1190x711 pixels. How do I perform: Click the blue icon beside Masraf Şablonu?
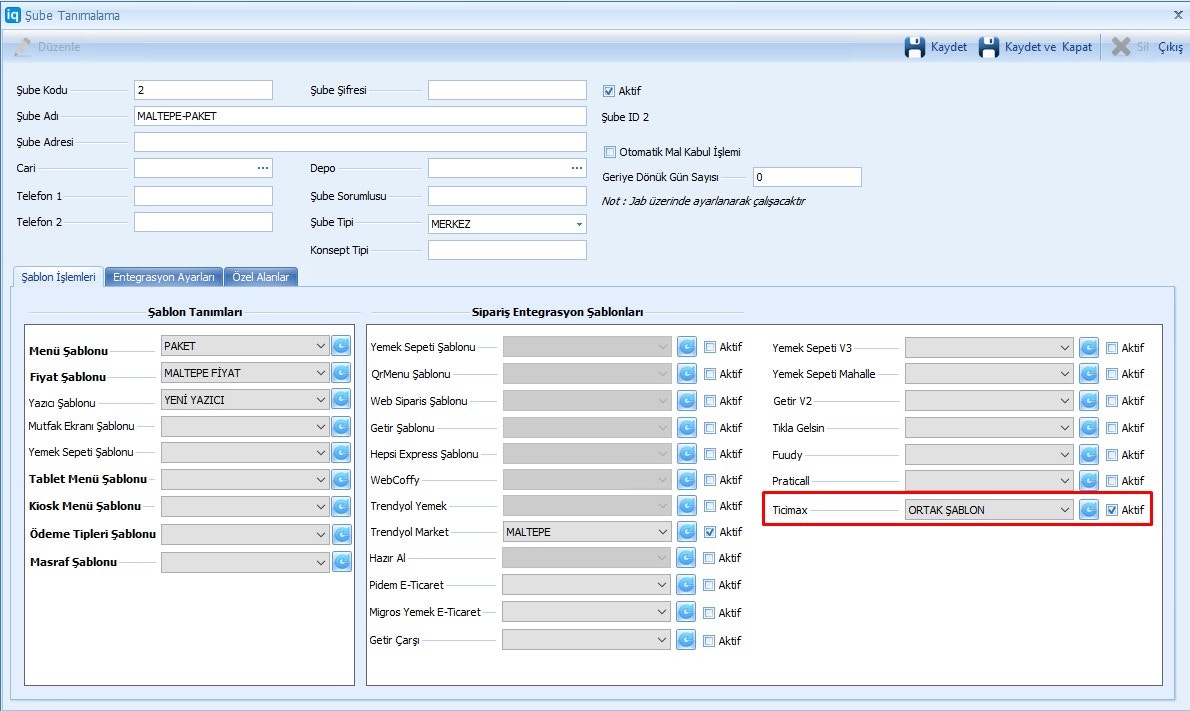click(342, 562)
